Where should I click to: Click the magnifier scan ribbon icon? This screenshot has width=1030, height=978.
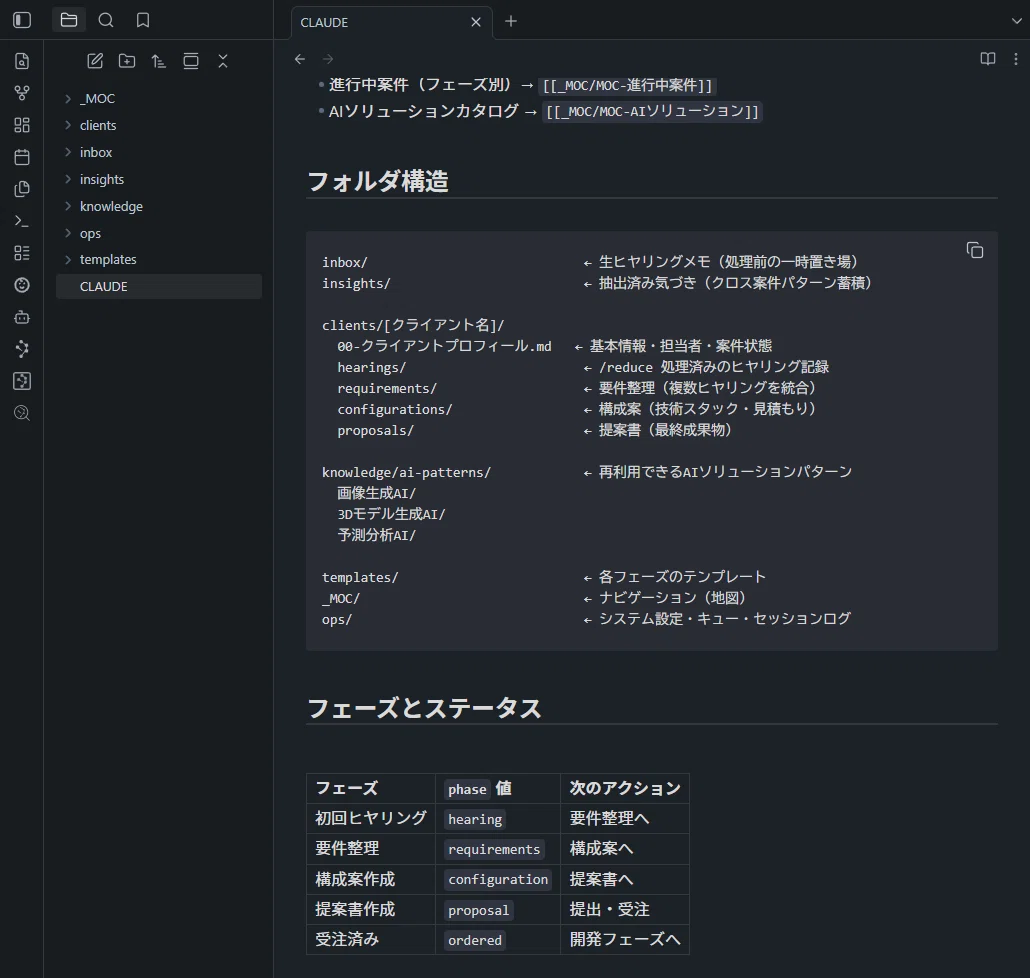point(22,413)
